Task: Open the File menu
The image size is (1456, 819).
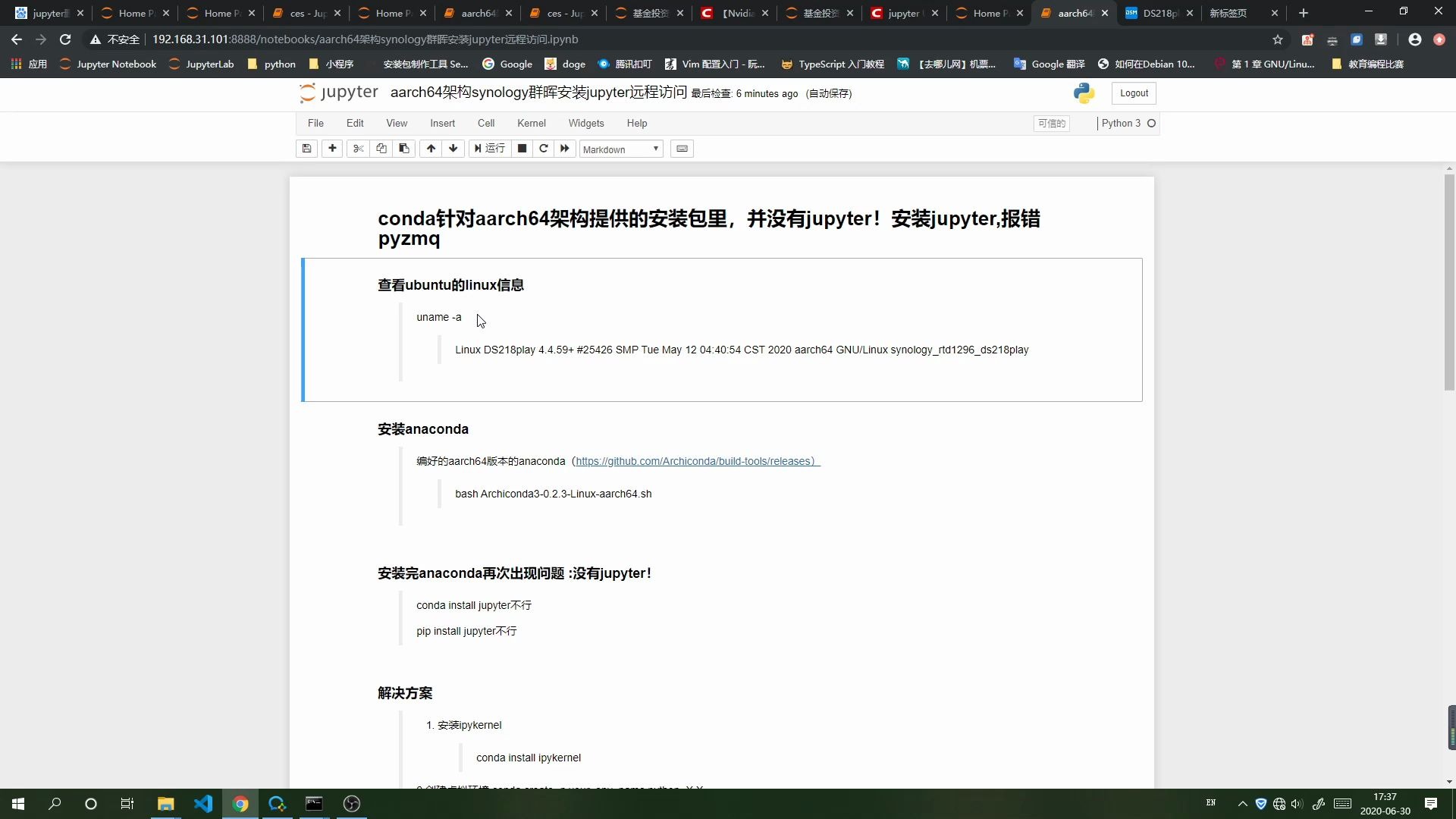Action: pyautogui.click(x=315, y=123)
